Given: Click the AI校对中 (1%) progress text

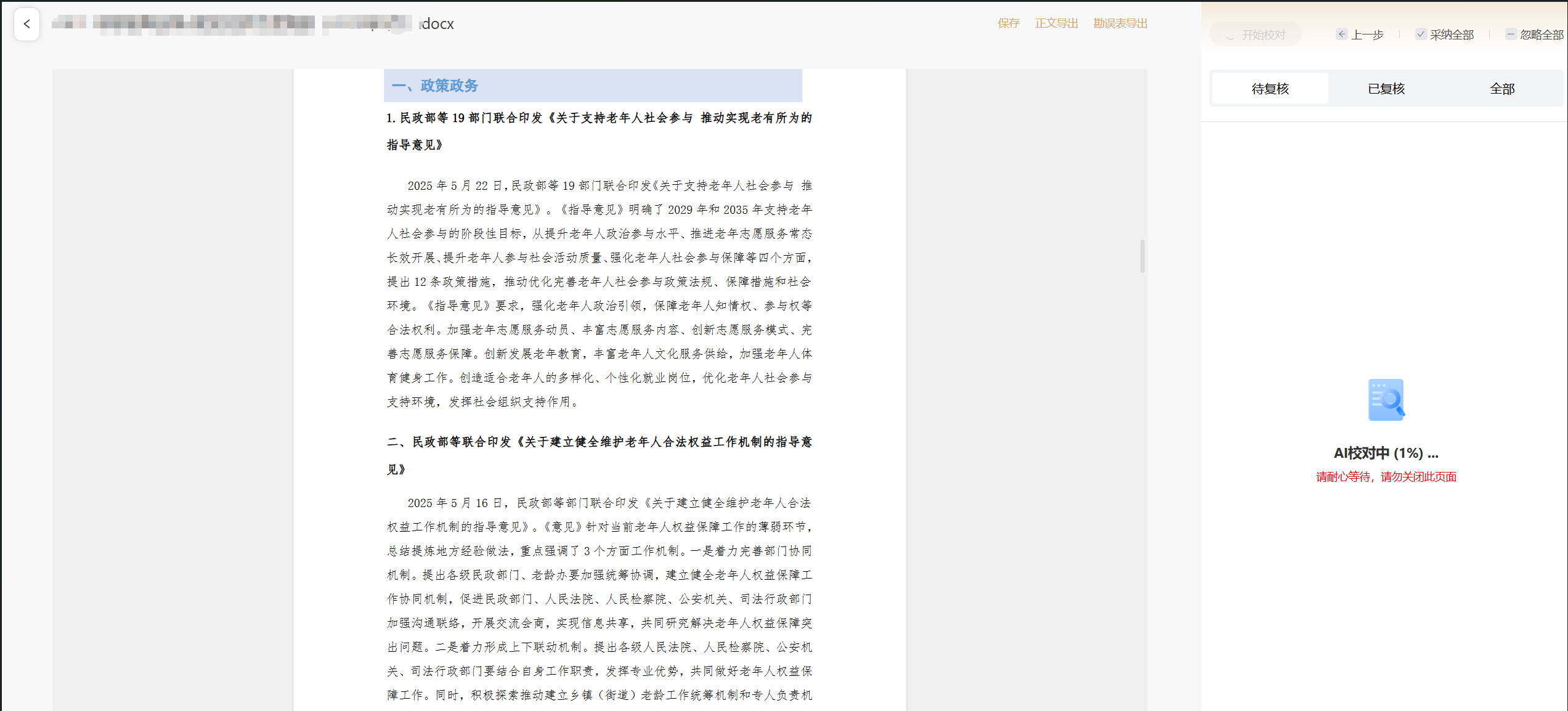Looking at the screenshot, I should pyautogui.click(x=1386, y=453).
